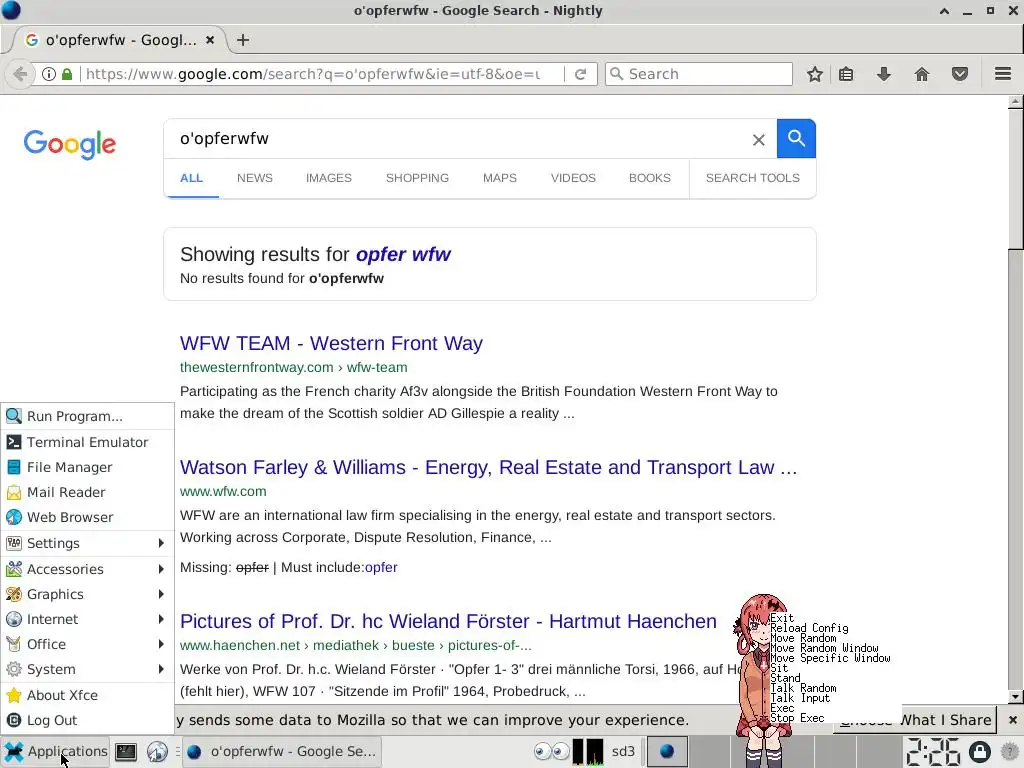Click Move Random Window in mascot menu

pos(824,648)
